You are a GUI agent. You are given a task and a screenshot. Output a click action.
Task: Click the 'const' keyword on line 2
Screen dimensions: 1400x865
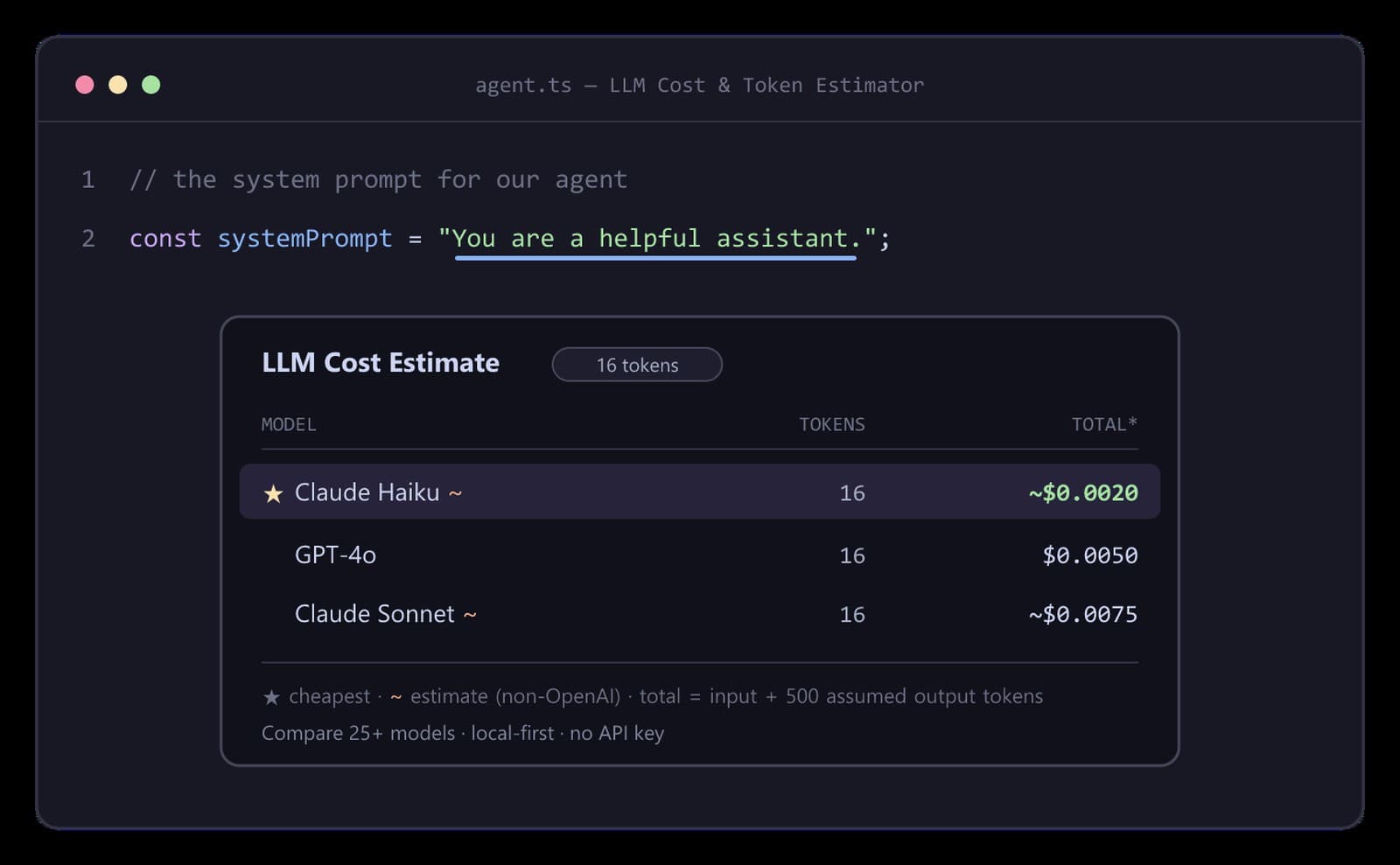(x=165, y=238)
